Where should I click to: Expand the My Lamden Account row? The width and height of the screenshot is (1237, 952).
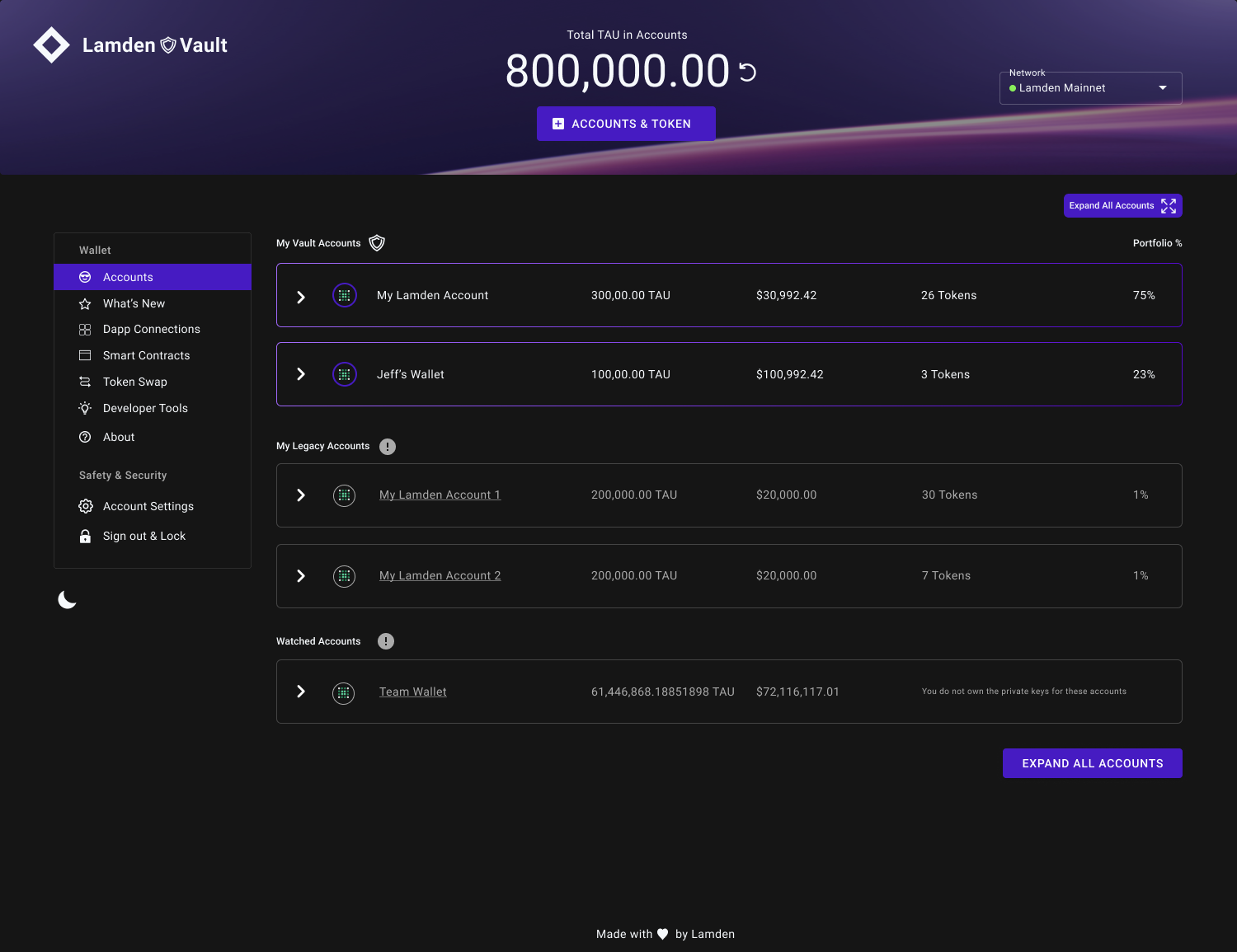(301, 297)
